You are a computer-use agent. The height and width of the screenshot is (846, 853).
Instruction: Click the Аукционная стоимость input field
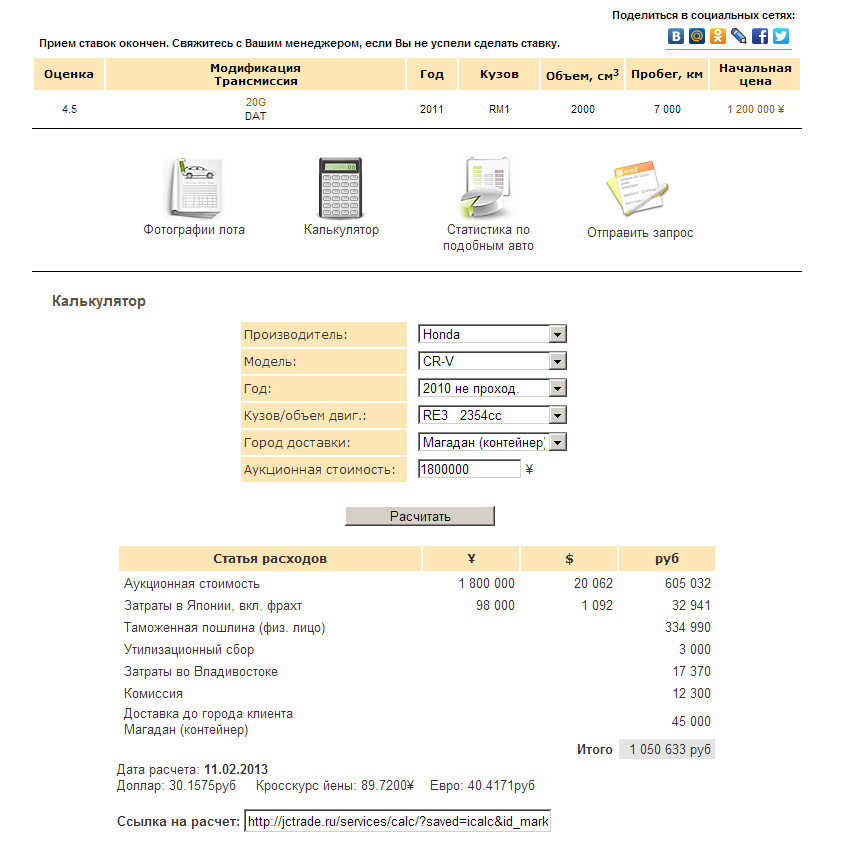(469, 469)
